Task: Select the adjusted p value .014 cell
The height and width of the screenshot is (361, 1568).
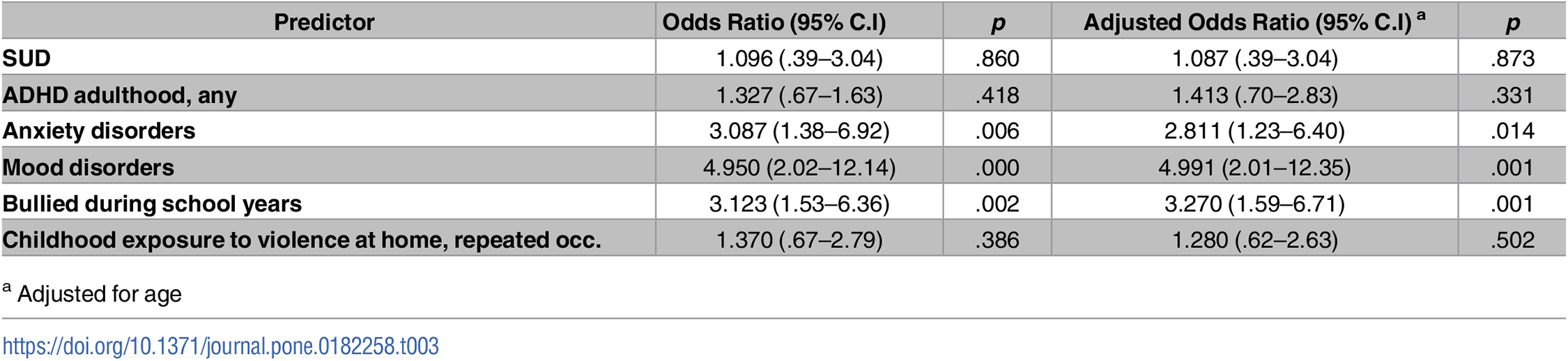Action: pyautogui.click(x=1512, y=131)
